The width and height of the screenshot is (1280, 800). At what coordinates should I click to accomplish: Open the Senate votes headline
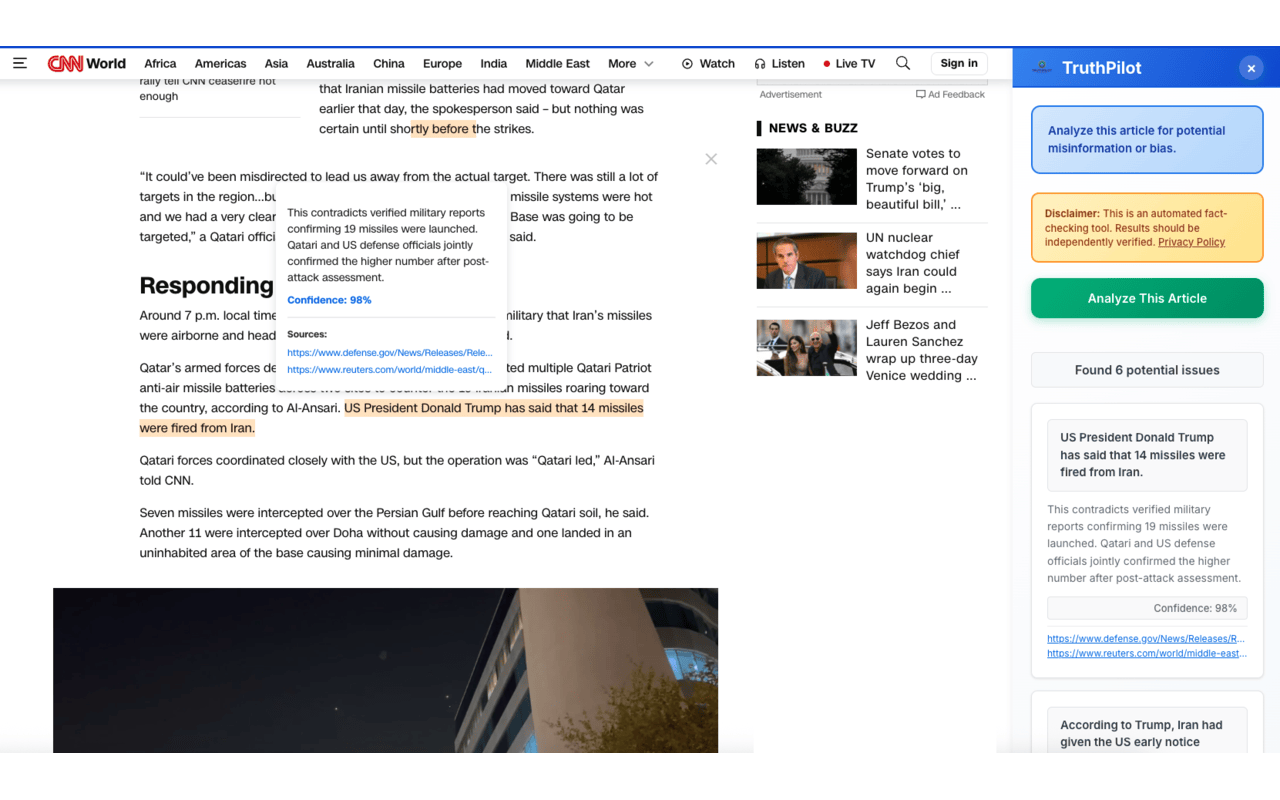[x=917, y=179]
